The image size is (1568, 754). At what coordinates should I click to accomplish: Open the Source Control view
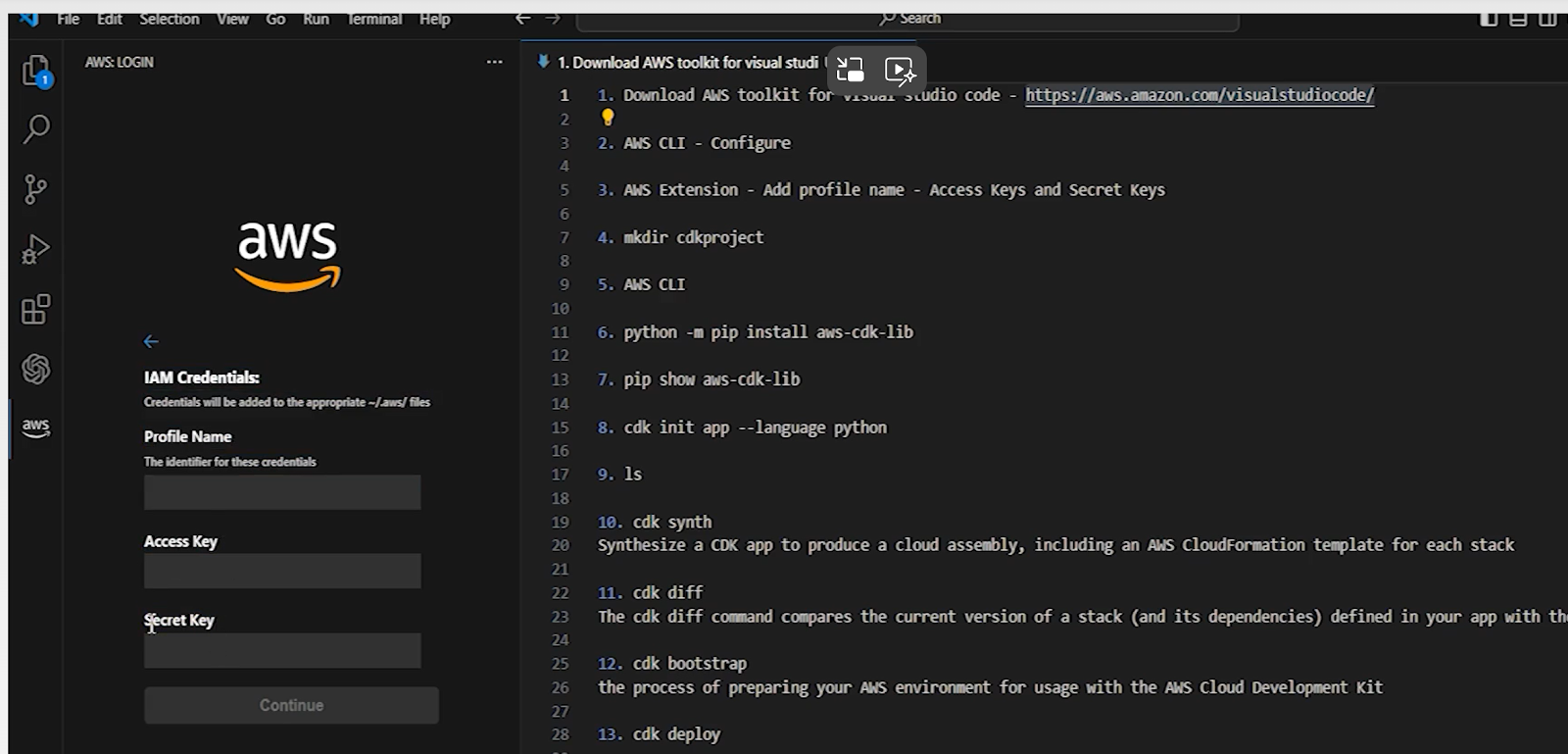(35, 189)
